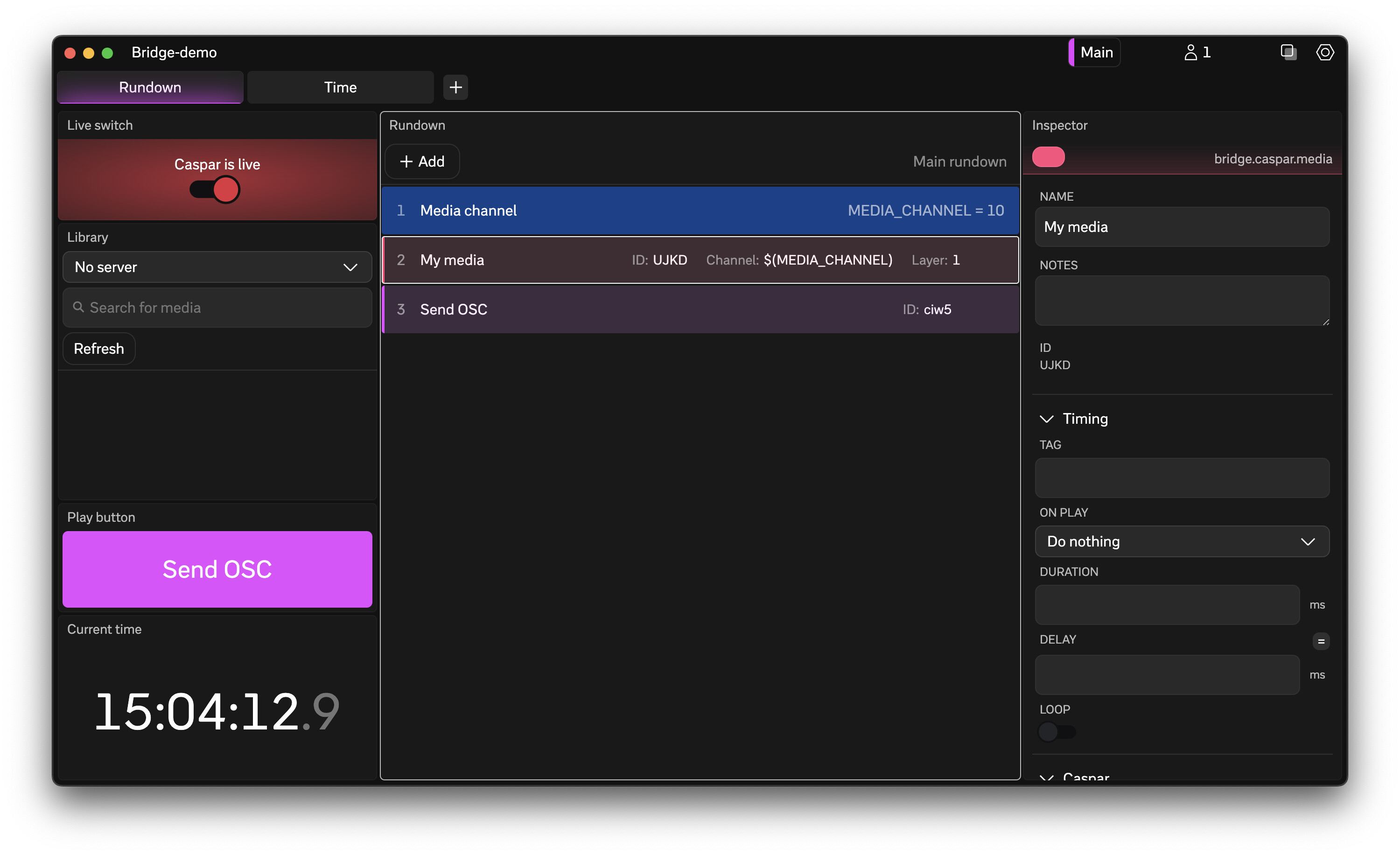The height and width of the screenshot is (855, 1400).
Task: Click the DURATION input field
Action: tap(1167, 604)
